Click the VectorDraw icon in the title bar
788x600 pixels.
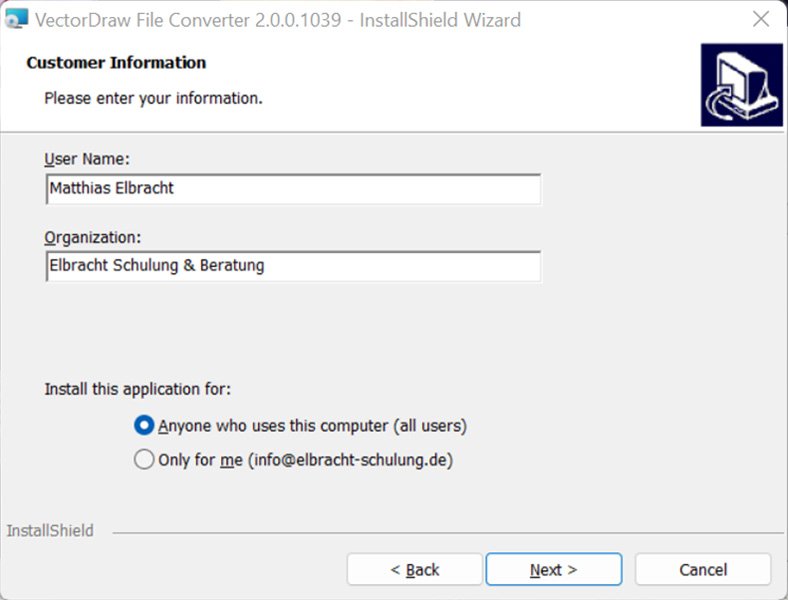16,19
